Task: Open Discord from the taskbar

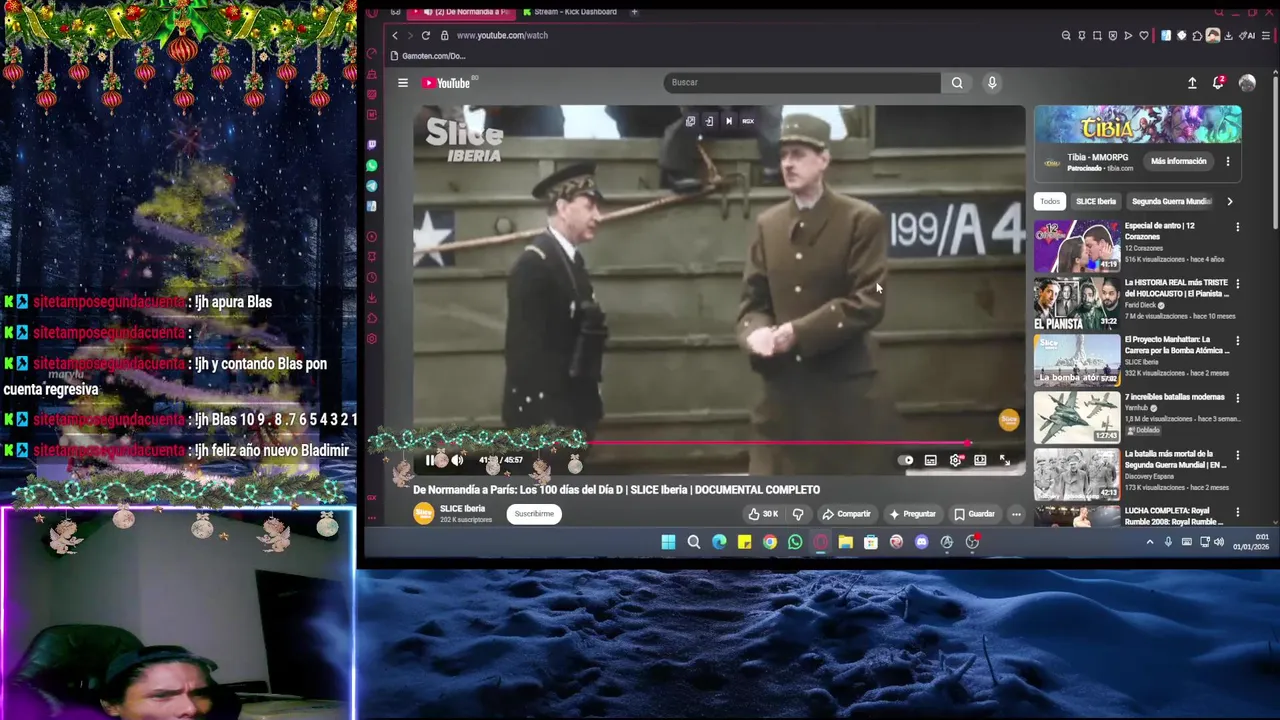Action: point(921,542)
